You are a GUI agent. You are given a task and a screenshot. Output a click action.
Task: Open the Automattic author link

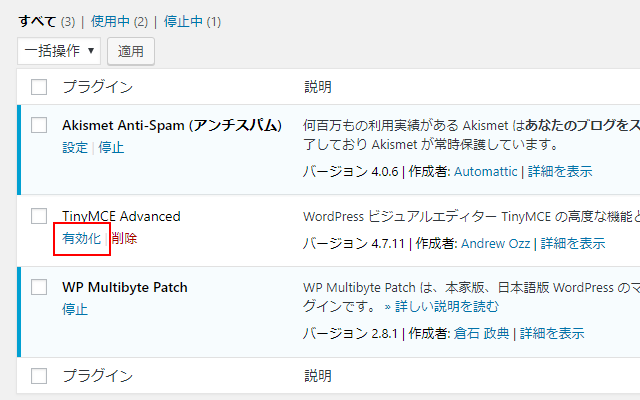click(486, 172)
